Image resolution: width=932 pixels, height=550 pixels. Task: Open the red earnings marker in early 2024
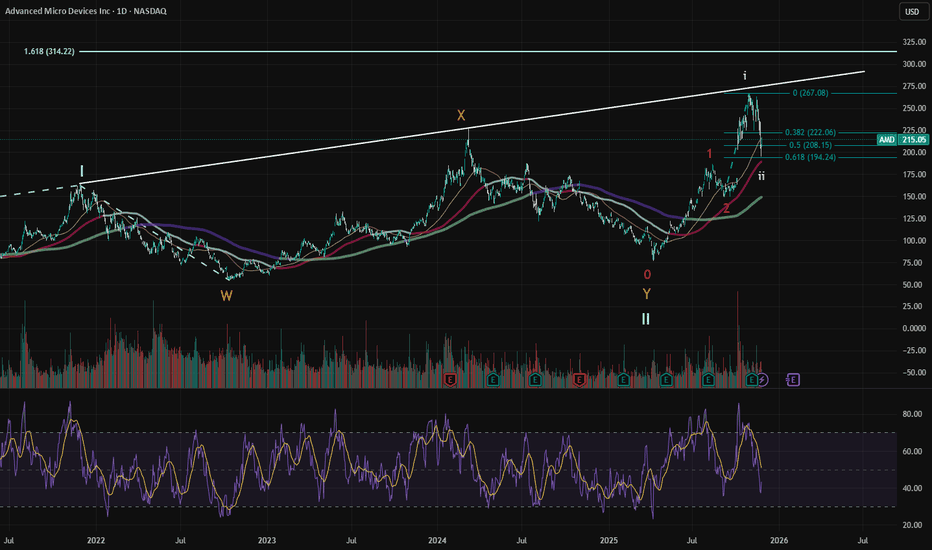click(x=451, y=380)
